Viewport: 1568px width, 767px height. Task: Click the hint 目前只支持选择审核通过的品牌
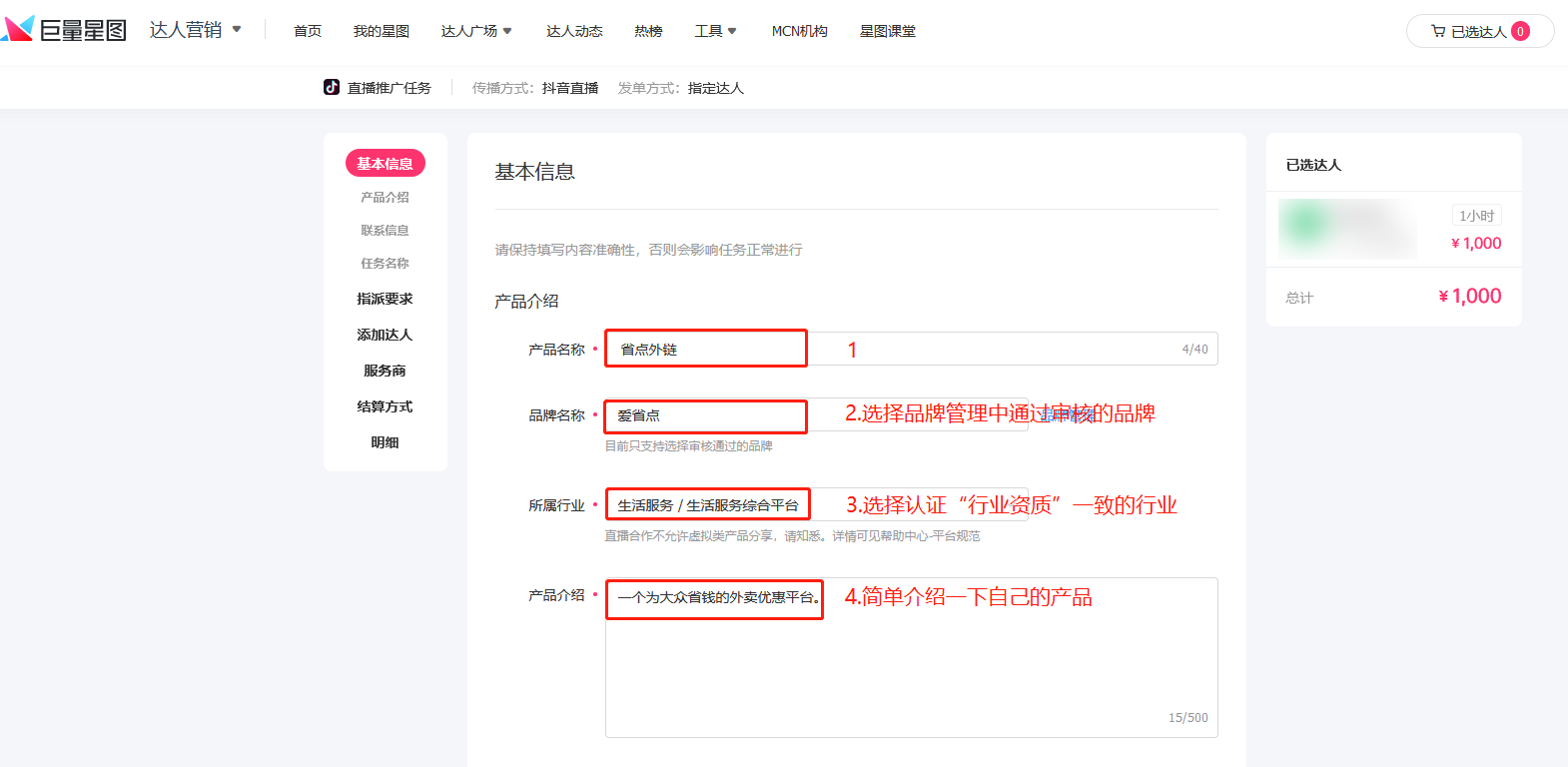[689, 446]
